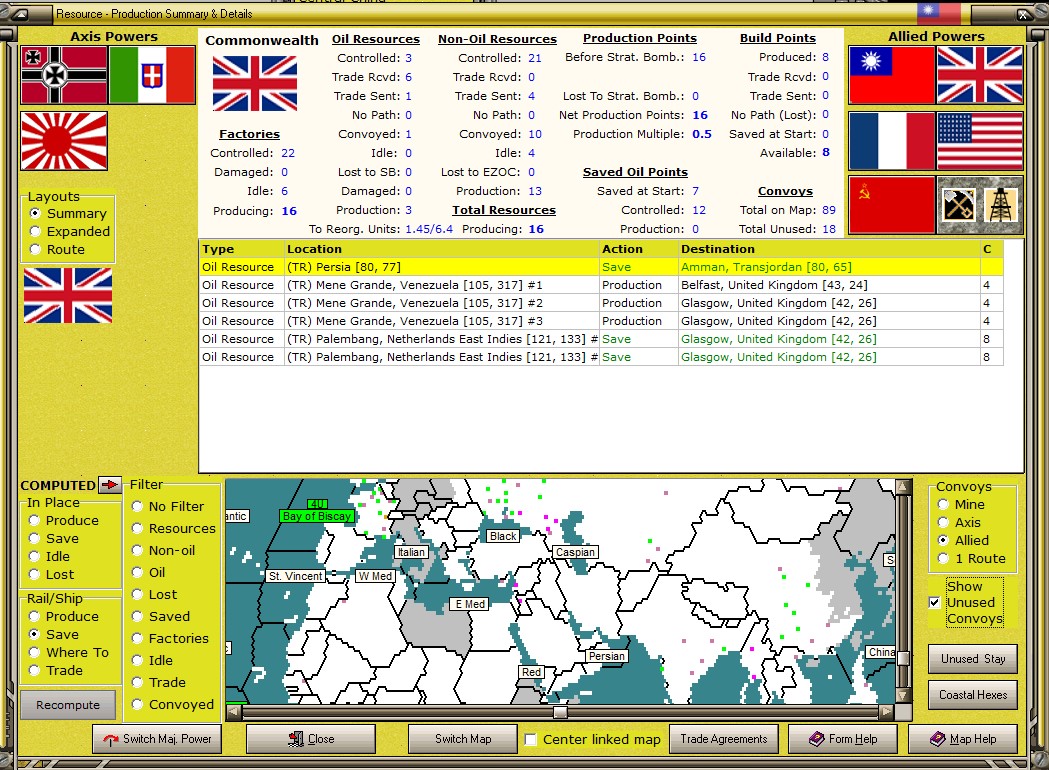Sort table by Location column header
The image size is (1049, 770).
coord(442,249)
